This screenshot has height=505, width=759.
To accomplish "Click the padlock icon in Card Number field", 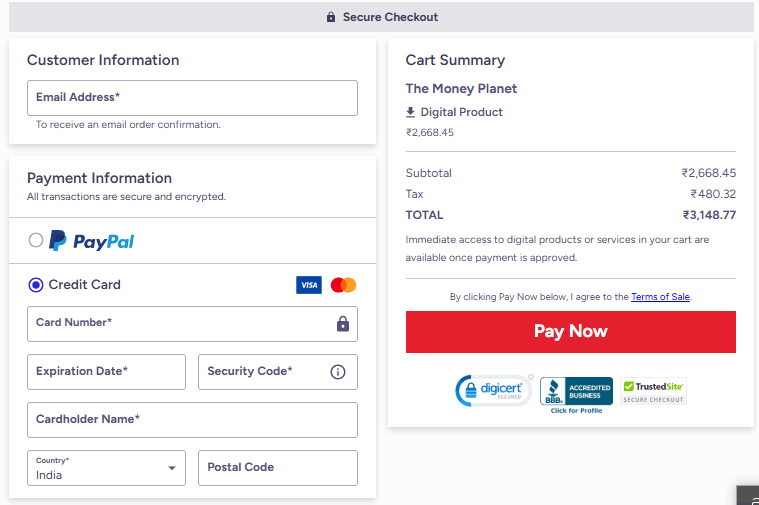I will click(x=343, y=324).
